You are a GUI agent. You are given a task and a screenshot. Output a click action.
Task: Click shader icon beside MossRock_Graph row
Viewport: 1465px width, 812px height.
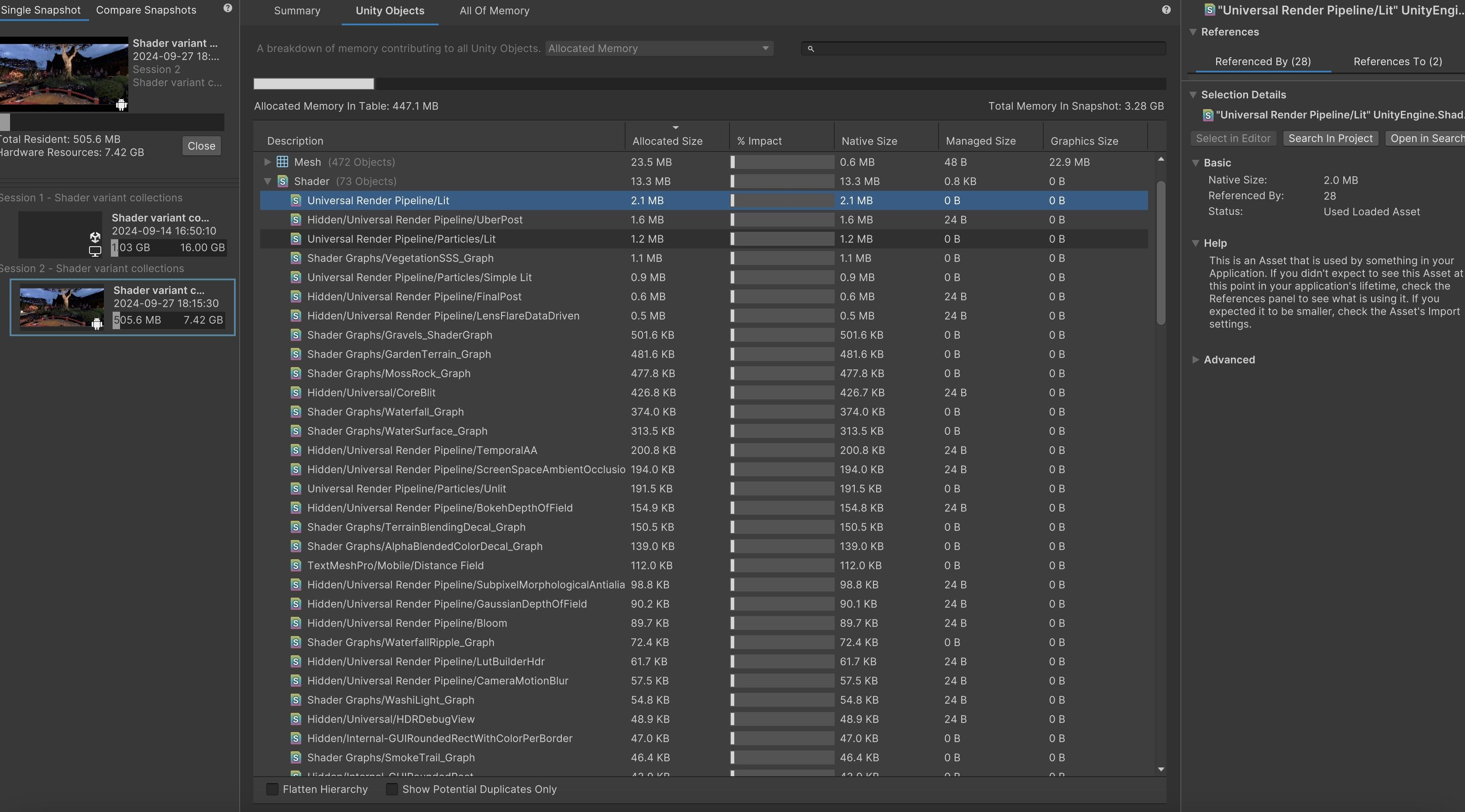pyautogui.click(x=296, y=373)
